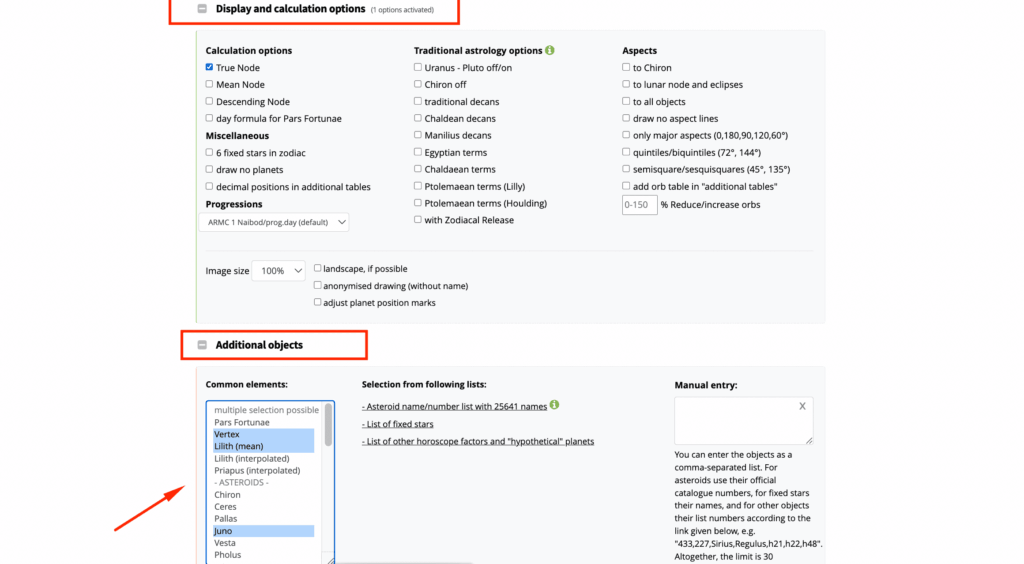1024x564 pixels.
Task: Collapse the Additional objects section
Action: pos(202,345)
